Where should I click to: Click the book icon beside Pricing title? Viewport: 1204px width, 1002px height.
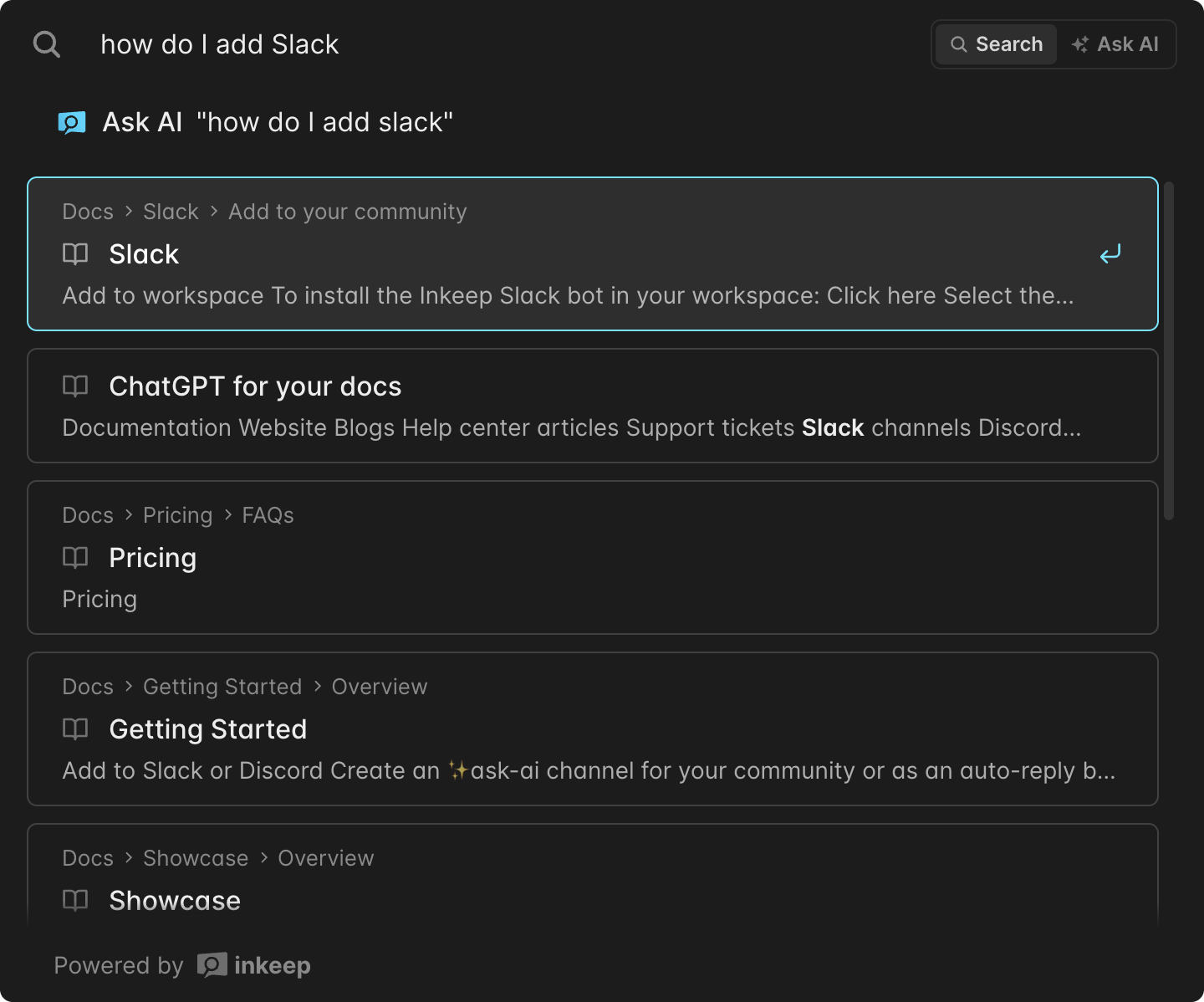pos(75,558)
